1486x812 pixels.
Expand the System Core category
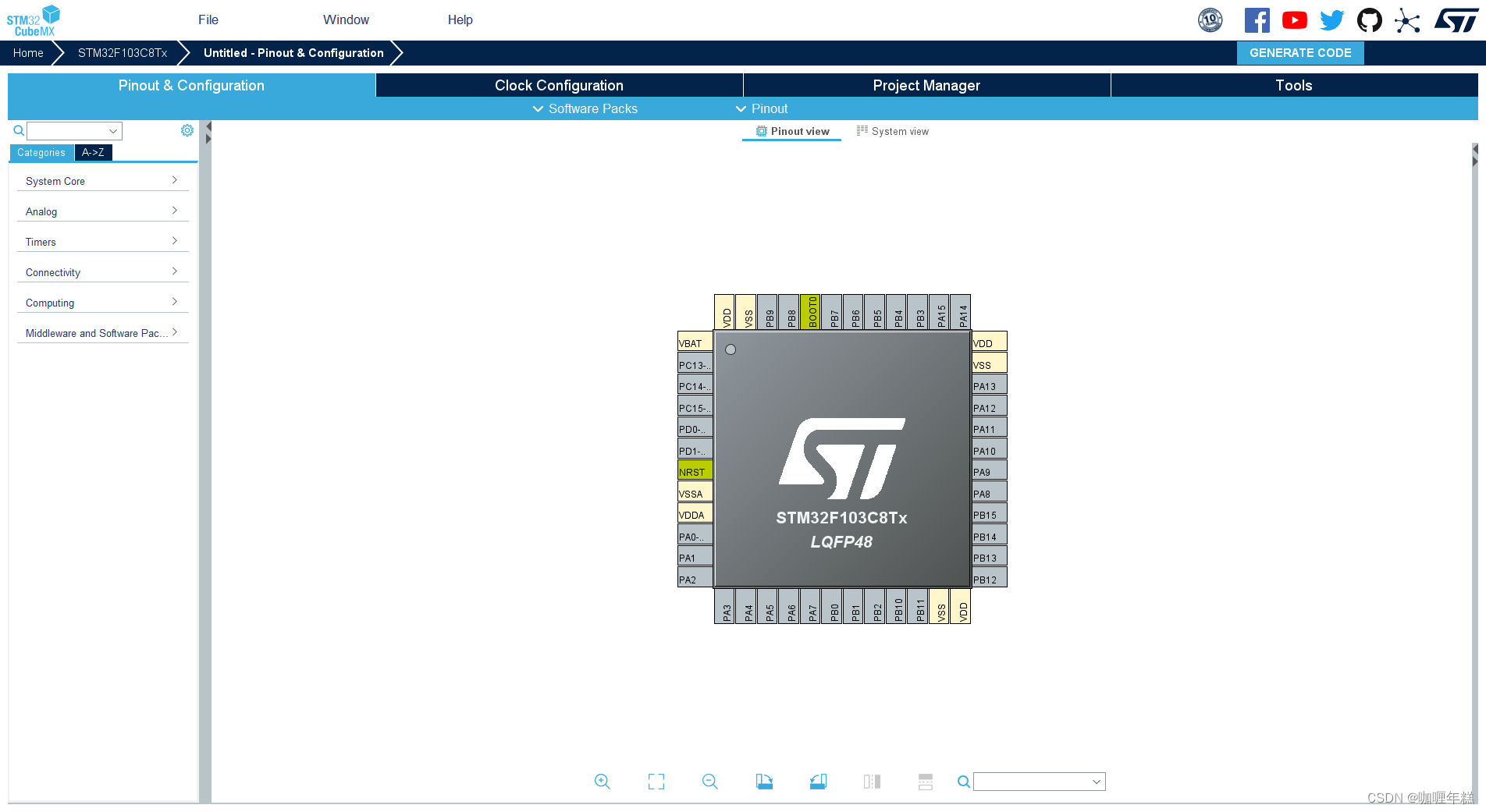click(x=102, y=181)
